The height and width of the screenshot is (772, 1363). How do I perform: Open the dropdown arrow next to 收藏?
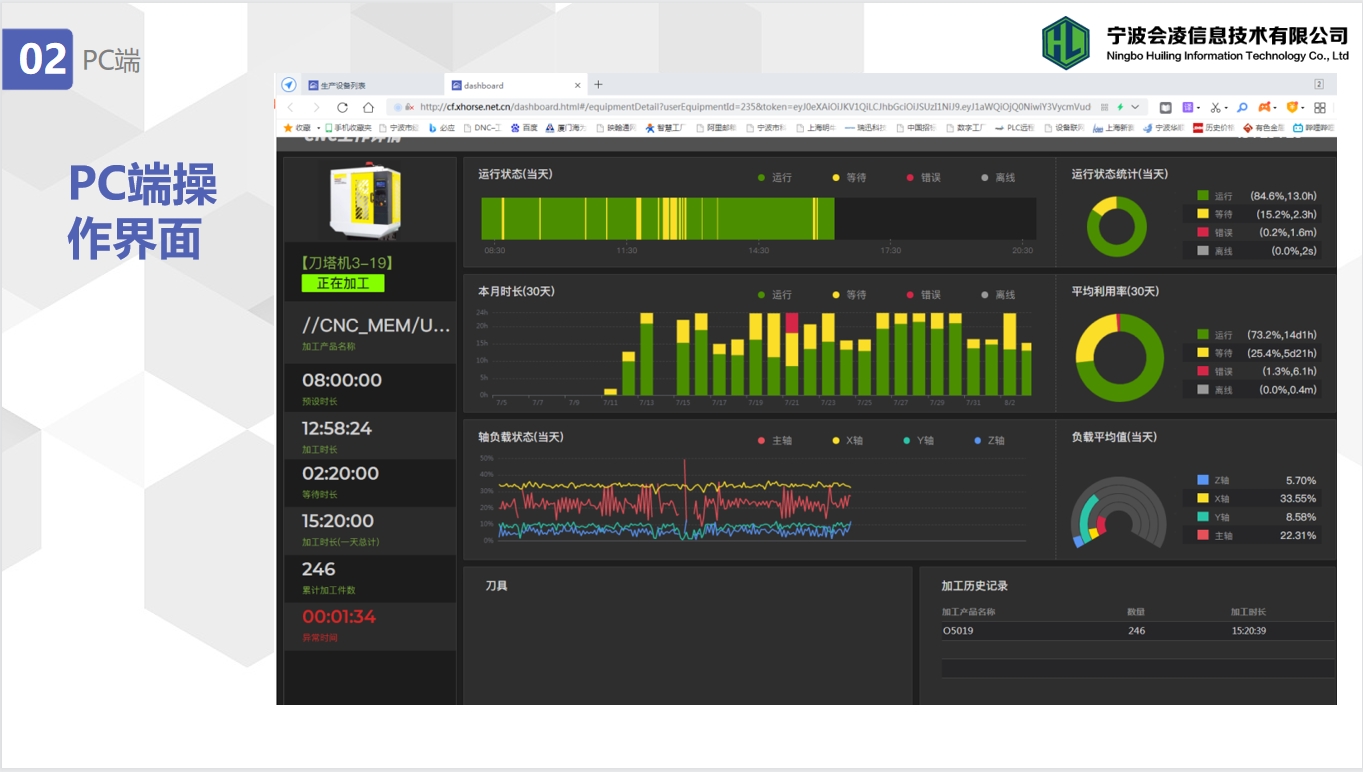pyautogui.click(x=318, y=128)
